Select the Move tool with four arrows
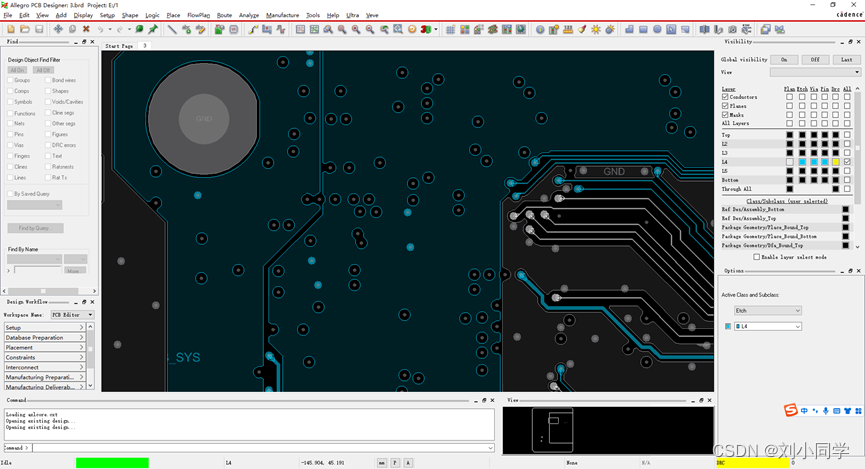This screenshot has width=865, height=469. pos(58,29)
